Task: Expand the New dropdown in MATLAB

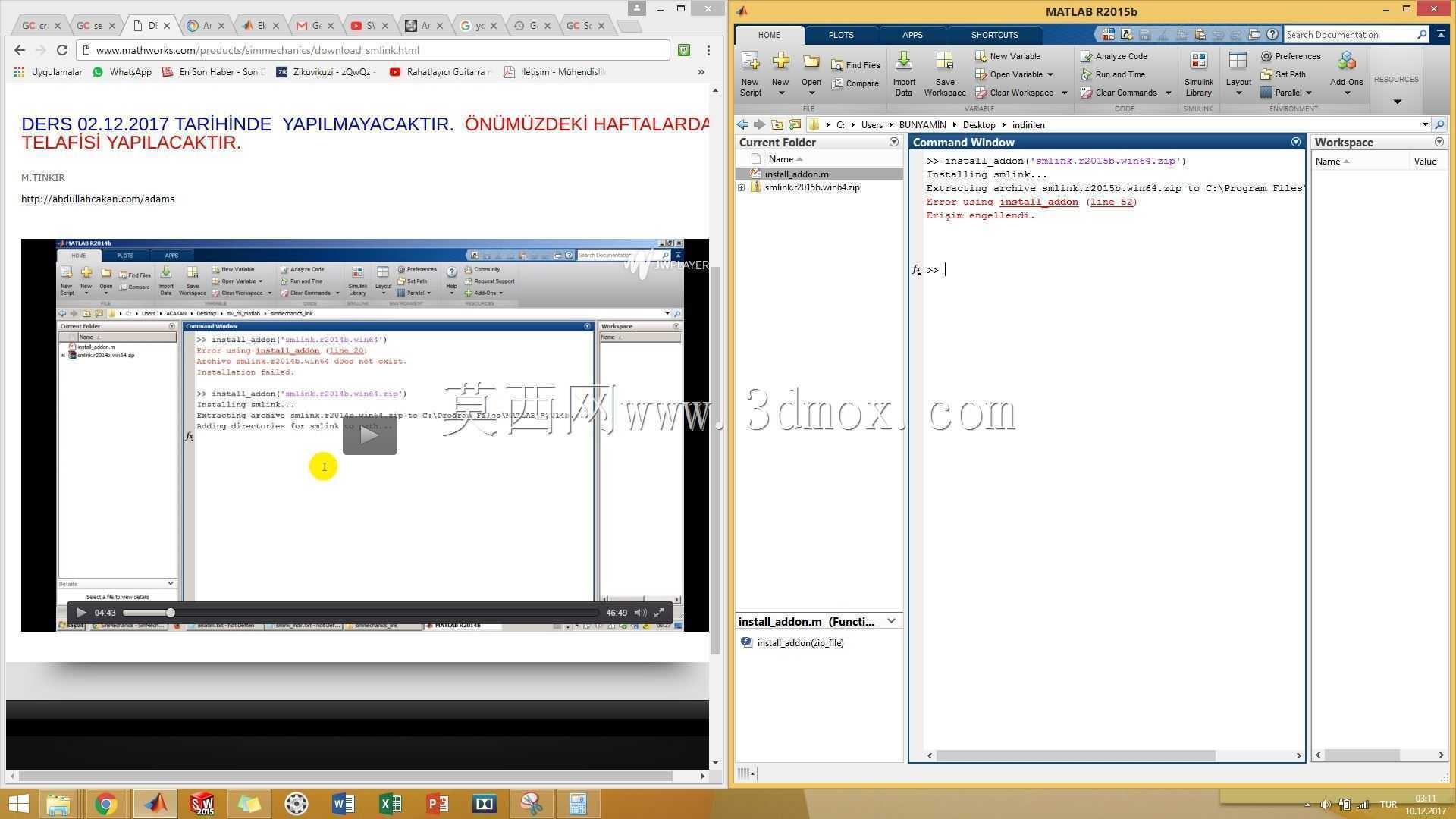Action: (x=781, y=93)
